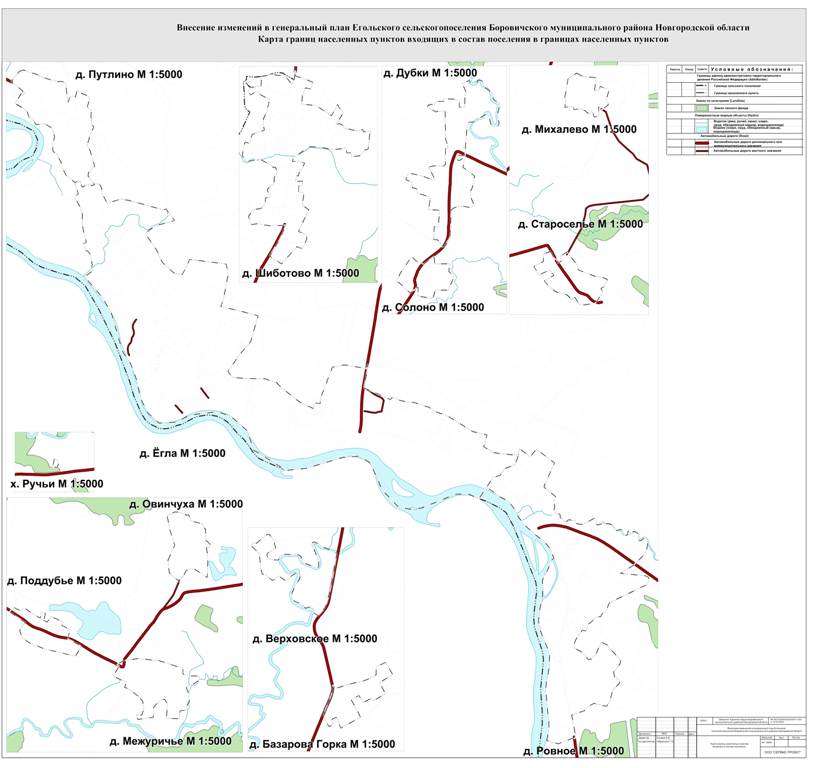The height and width of the screenshot is (768, 819).
Task: Click the 'д. Межуричье М 1:5000' label
Action: pyautogui.click(x=171, y=741)
